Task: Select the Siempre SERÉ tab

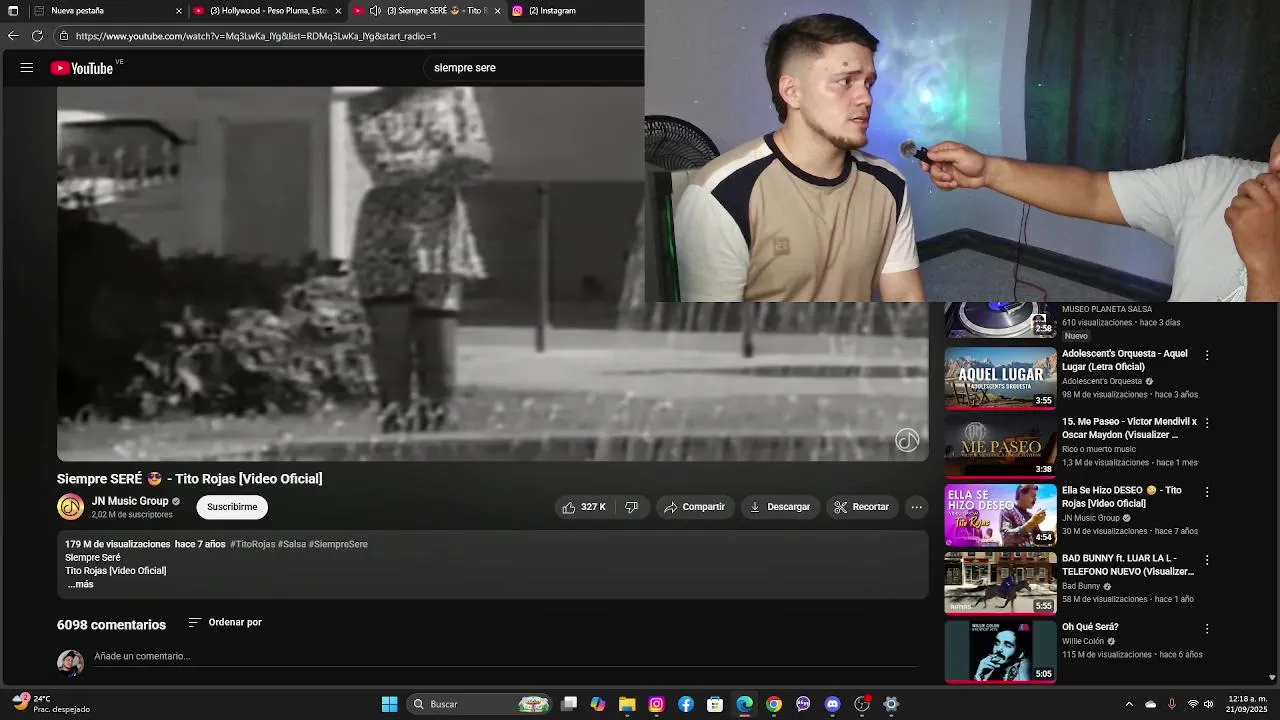Action: (x=425, y=11)
